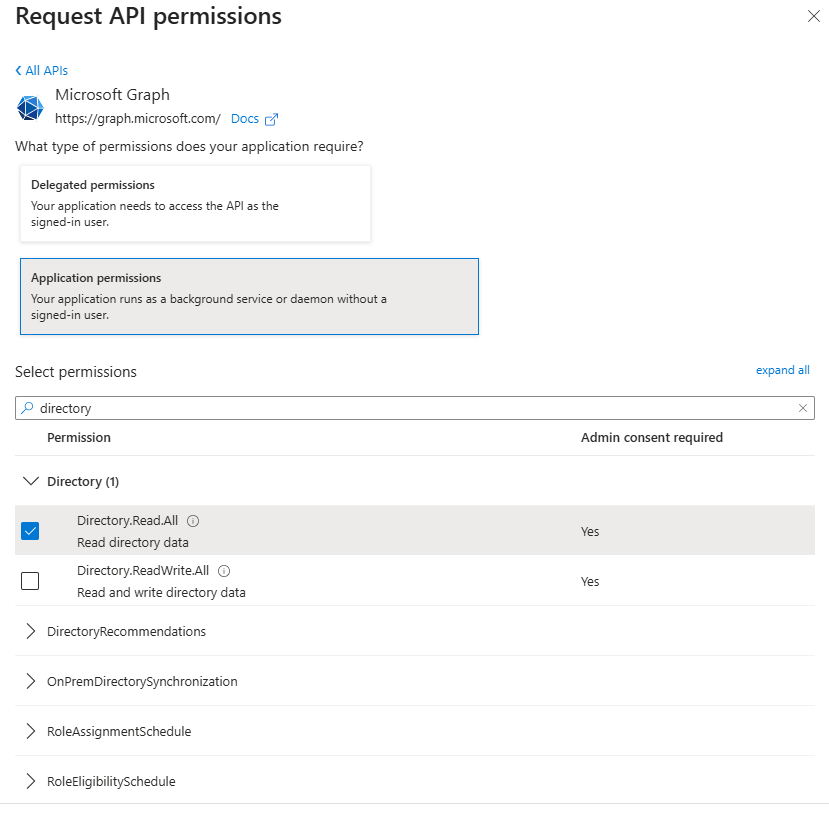Select the Application permissions card
This screenshot has height=840, width=829.
click(x=249, y=296)
